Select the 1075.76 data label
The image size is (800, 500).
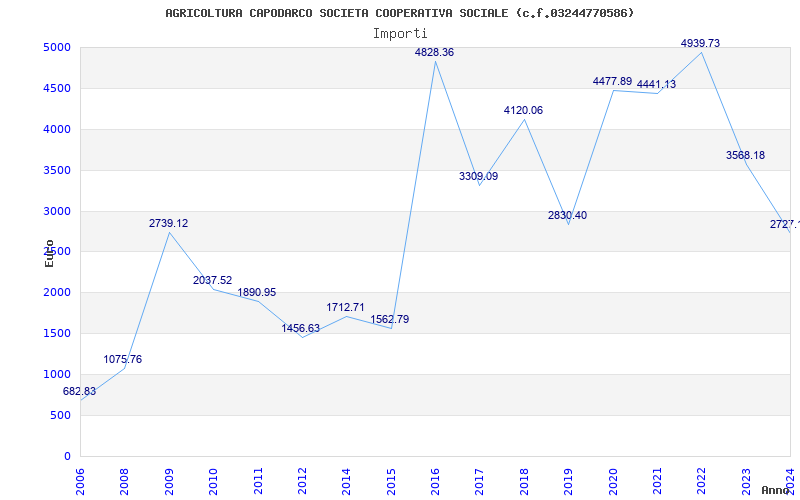[122, 359]
